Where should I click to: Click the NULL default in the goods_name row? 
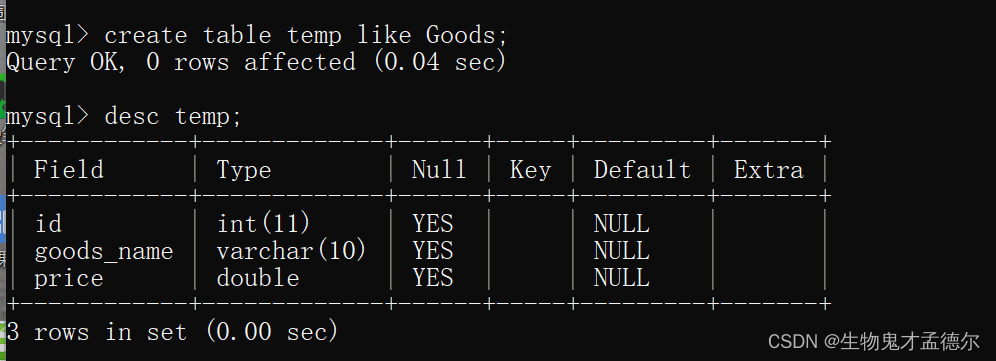(622, 251)
